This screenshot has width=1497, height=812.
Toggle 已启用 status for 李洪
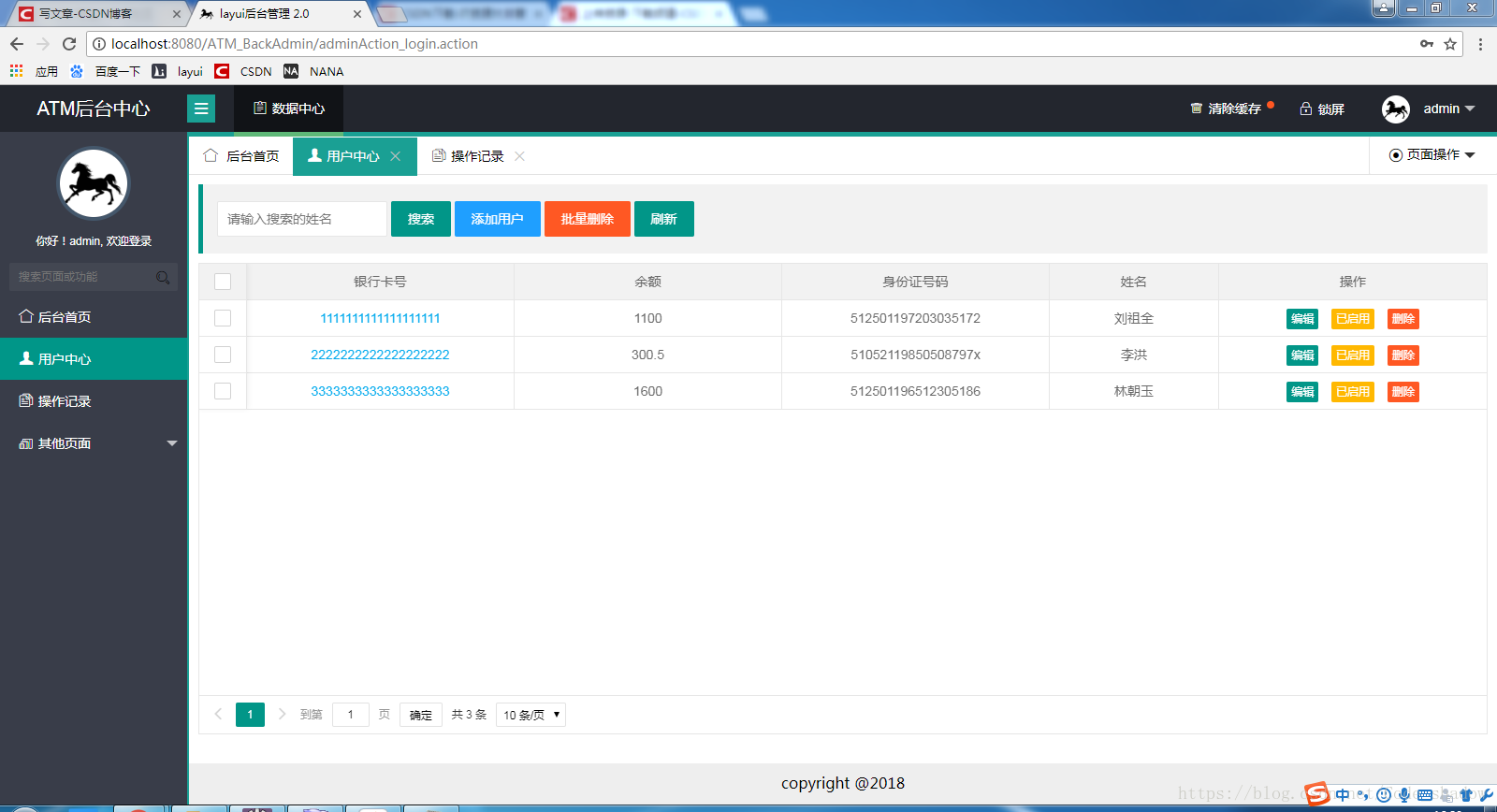tap(1353, 355)
